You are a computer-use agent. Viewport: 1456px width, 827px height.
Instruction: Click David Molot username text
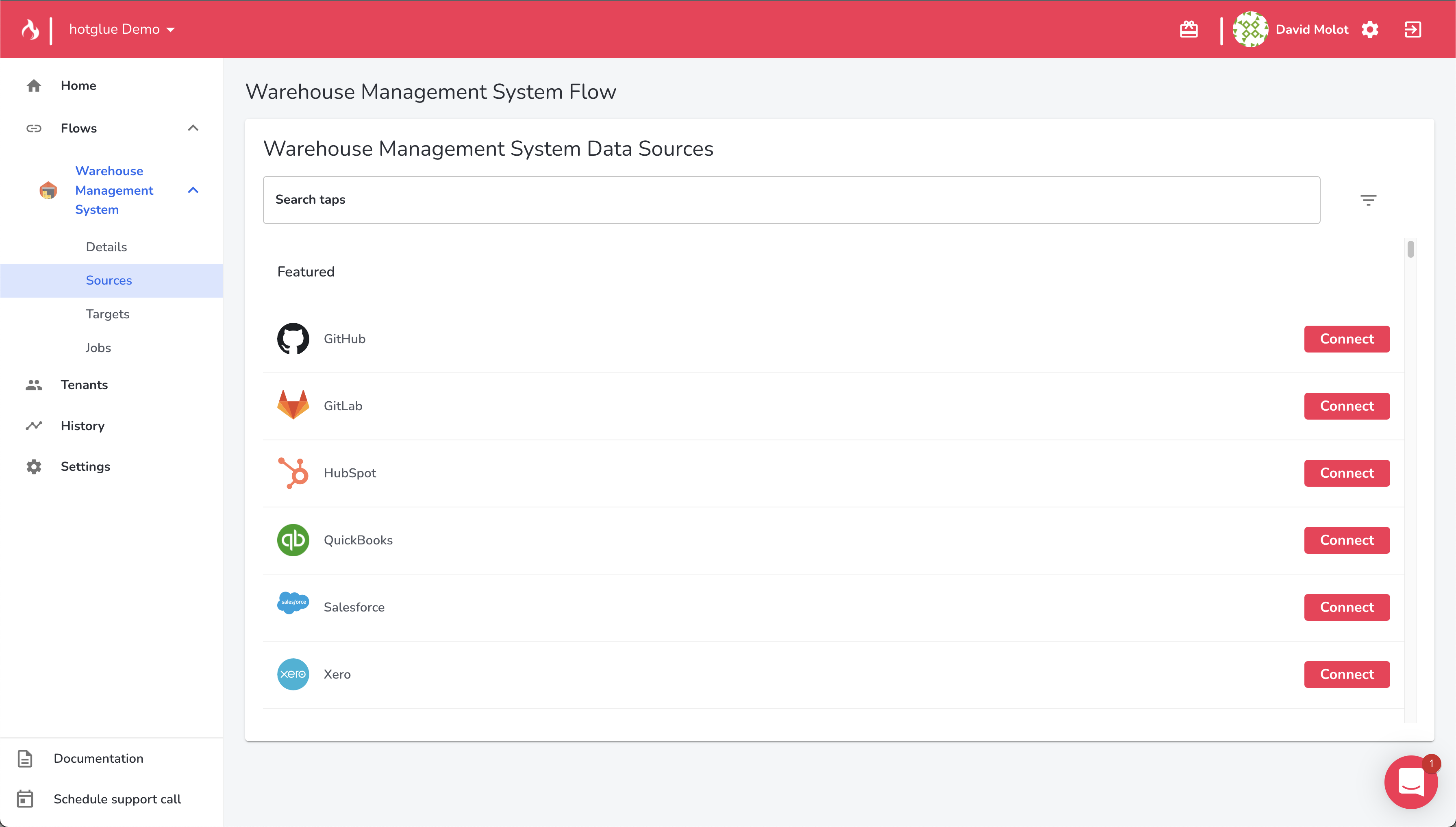pyautogui.click(x=1312, y=30)
